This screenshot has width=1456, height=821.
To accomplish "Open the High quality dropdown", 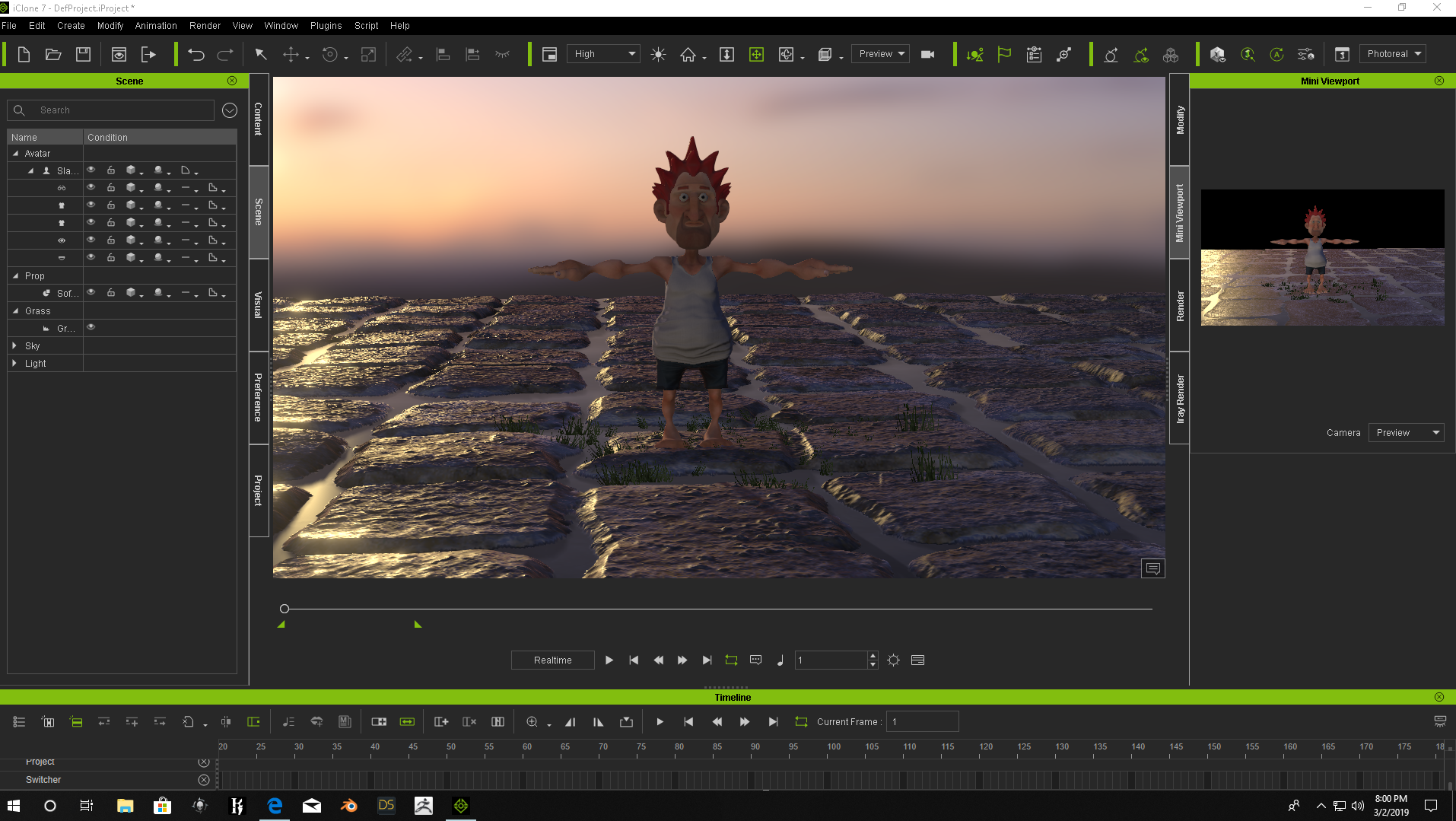I will pos(602,54).
